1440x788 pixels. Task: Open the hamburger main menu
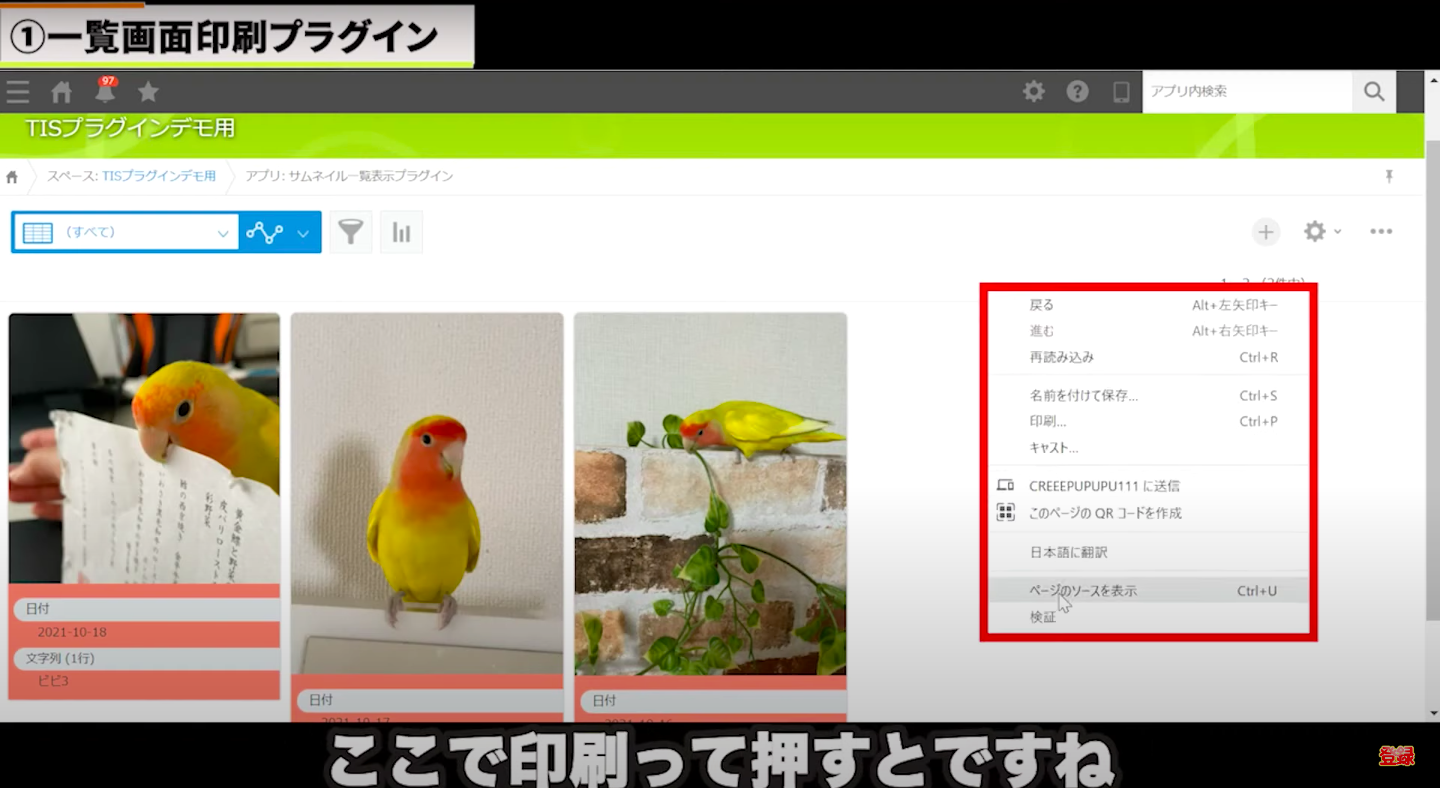pyautogui.click(x=17, y=92)
